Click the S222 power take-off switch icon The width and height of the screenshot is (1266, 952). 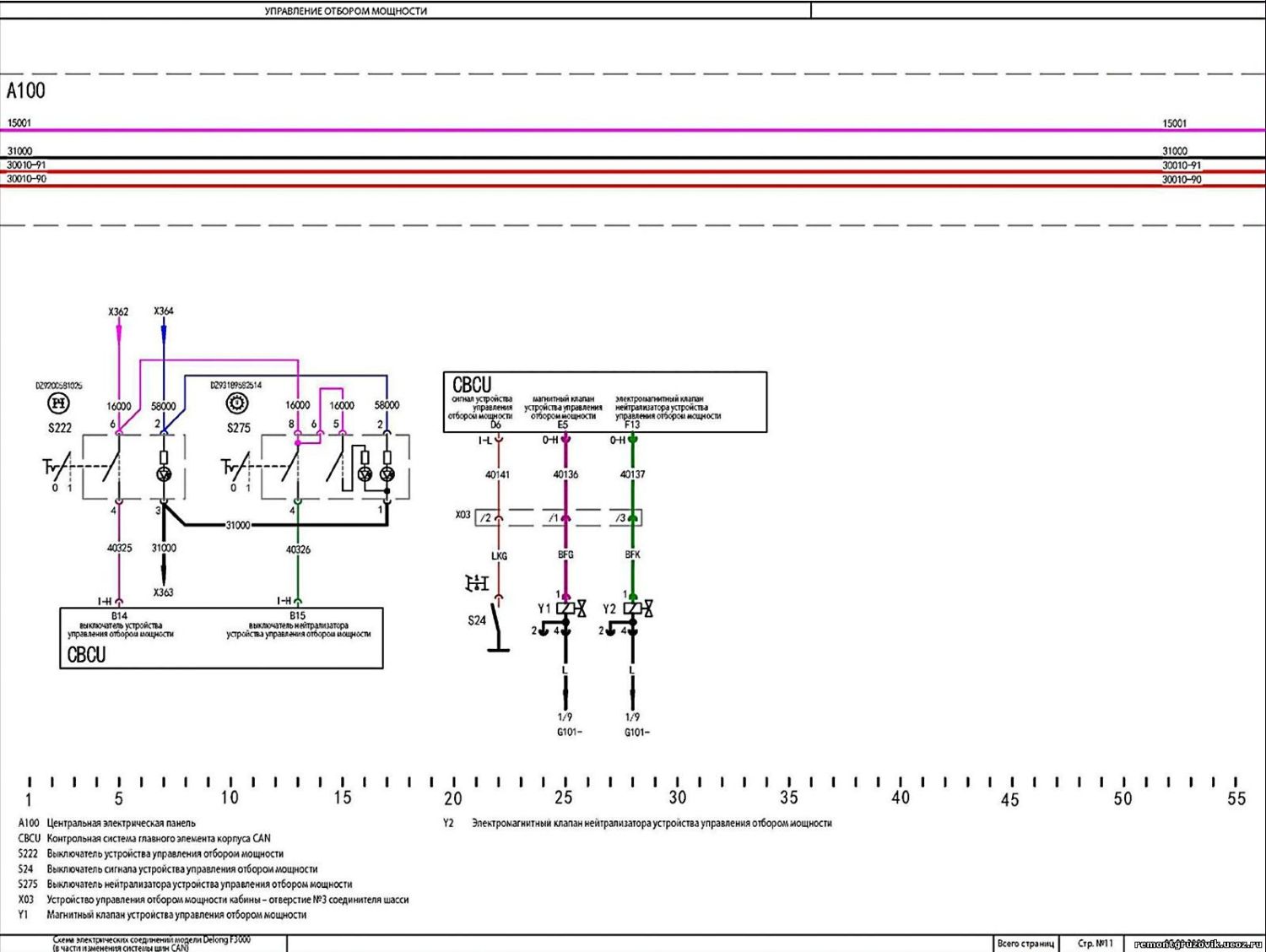59,404
